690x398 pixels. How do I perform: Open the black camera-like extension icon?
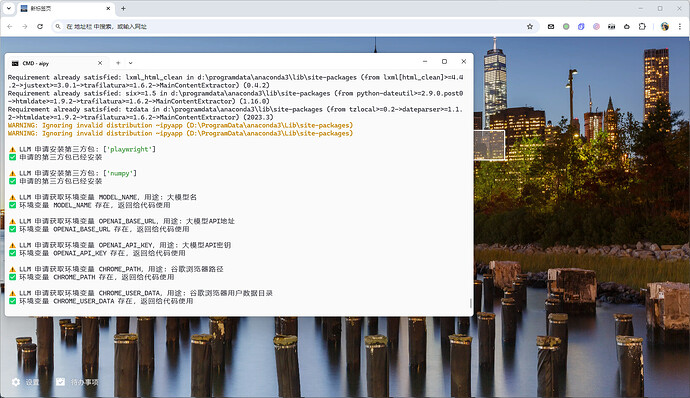click(x=612, y=26)
